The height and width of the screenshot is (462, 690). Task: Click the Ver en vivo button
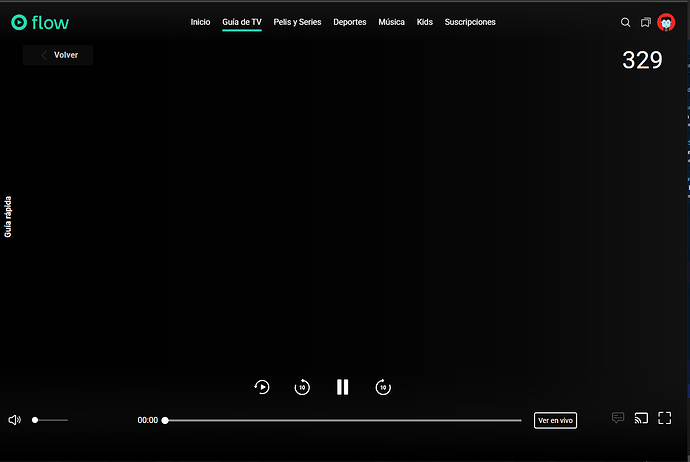coord(555,421)
